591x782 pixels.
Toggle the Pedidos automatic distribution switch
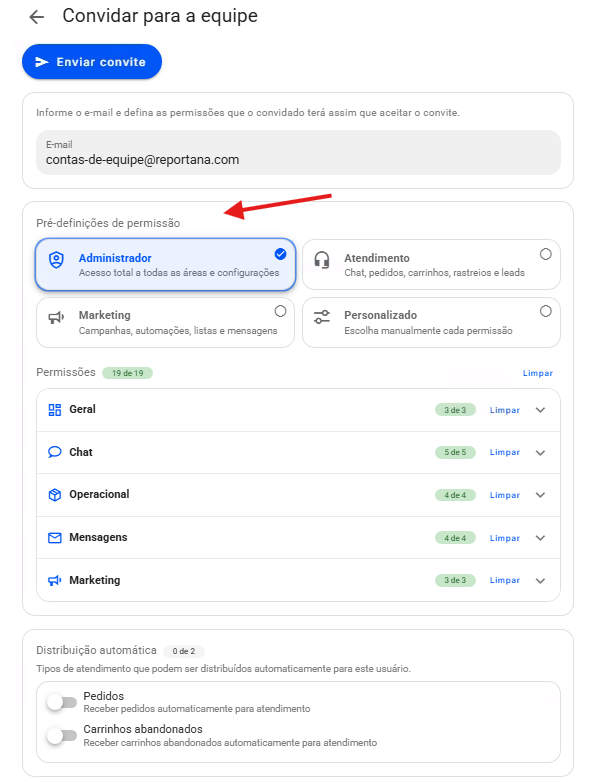62,702
